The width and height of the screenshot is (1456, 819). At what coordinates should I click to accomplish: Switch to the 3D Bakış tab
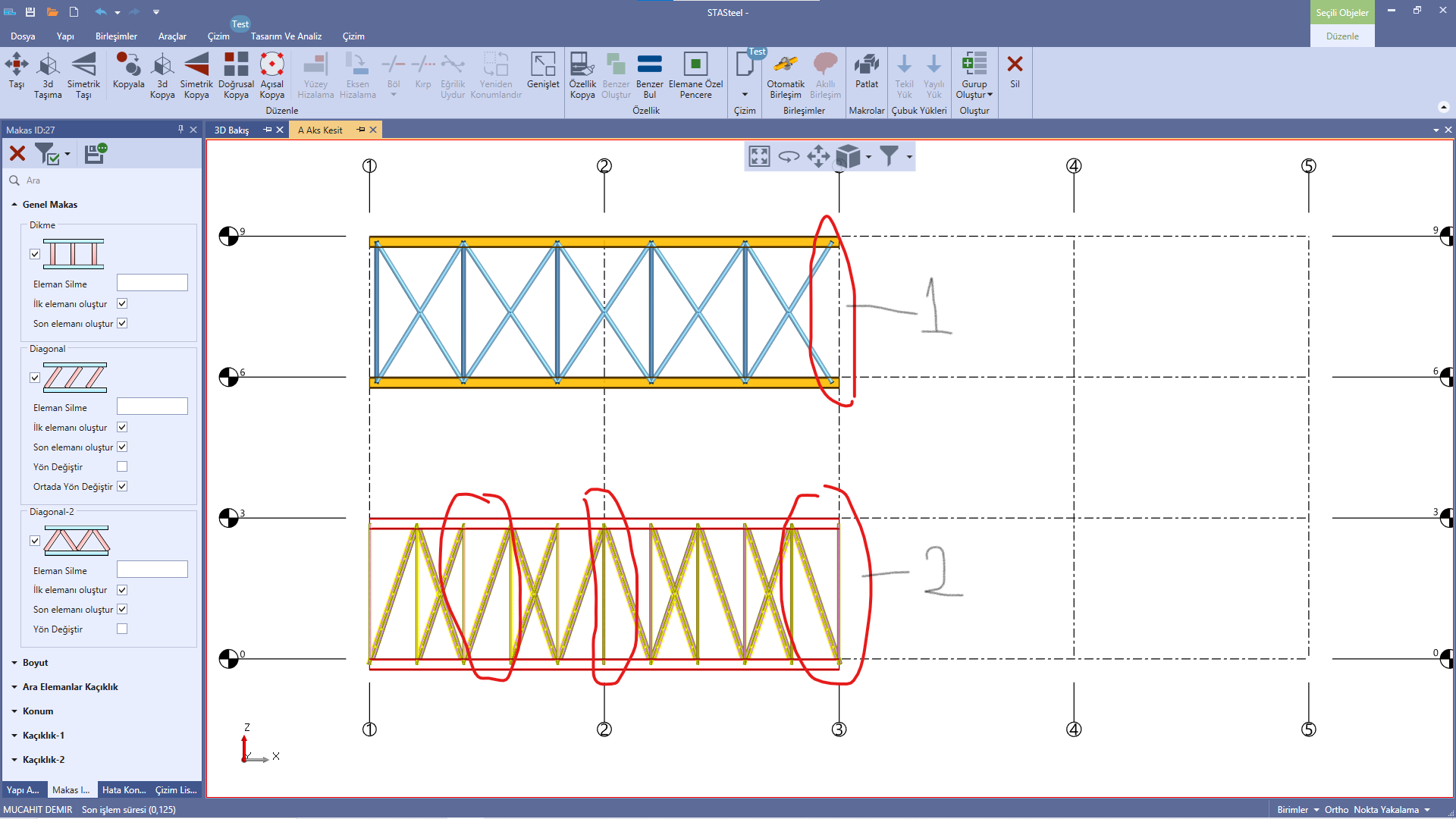coord(231,130)
